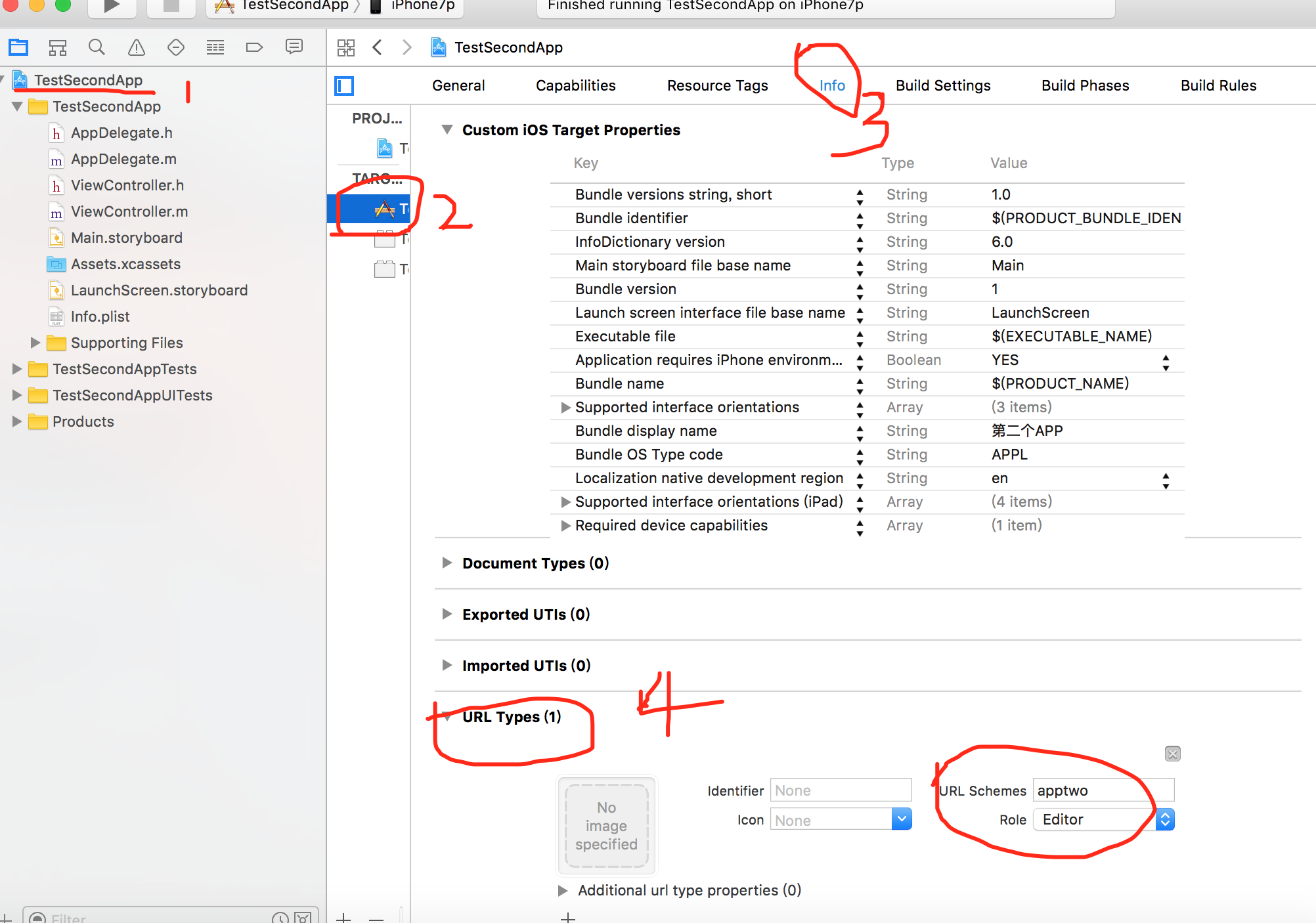Expand Supported interface orientations (iPad) row
This screenshot has height=923, width=1316.
click(x=565, y=502)
